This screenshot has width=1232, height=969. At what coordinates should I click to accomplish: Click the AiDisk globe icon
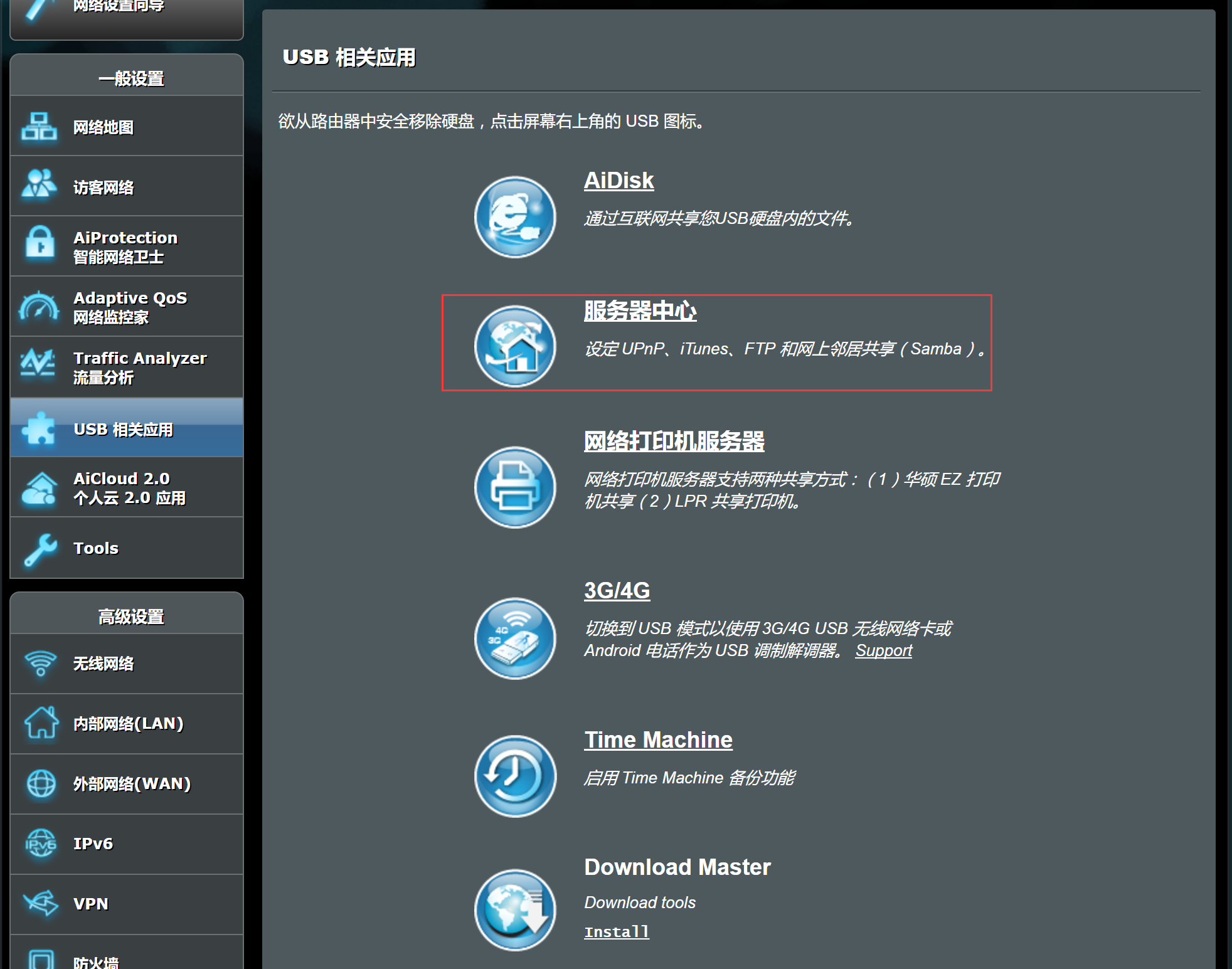[x=515, y=216]
